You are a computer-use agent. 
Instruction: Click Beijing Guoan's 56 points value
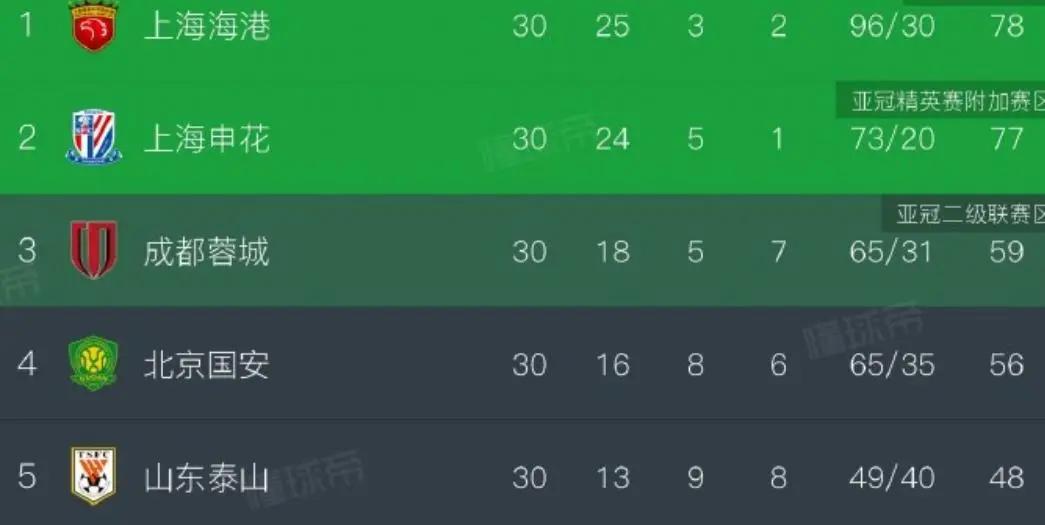pos(1006,364)
